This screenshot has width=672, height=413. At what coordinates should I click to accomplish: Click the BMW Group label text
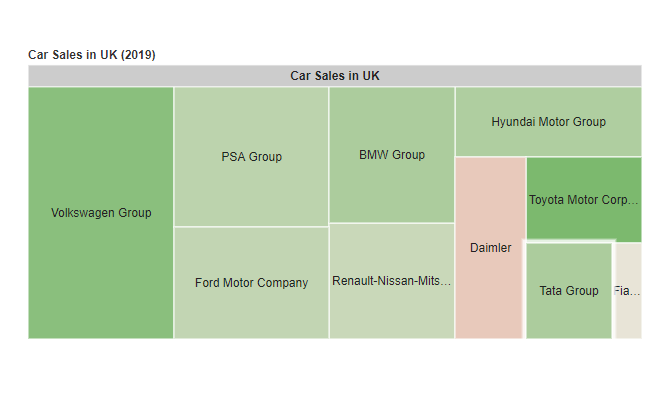pos(392,155)
